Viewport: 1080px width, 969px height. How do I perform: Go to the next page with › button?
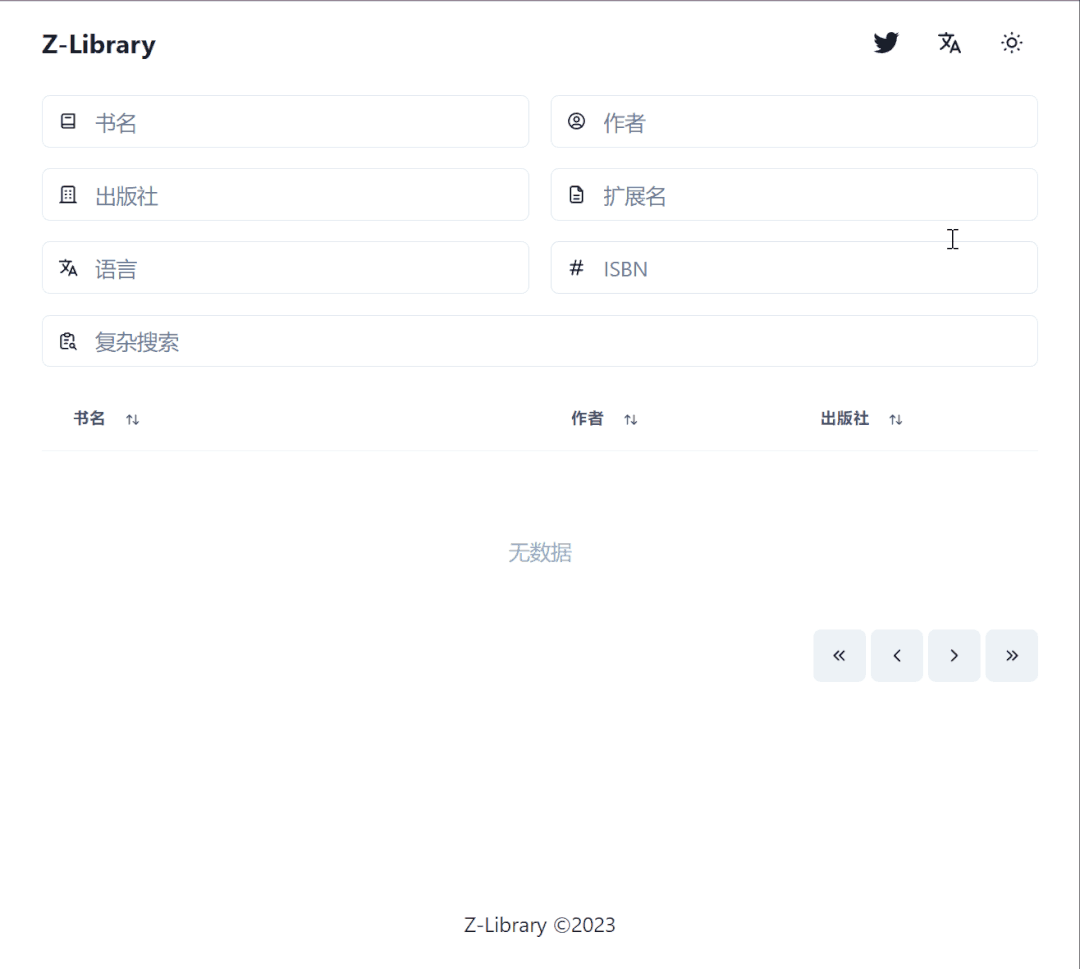pyautogui.click(x=954, y=656)
